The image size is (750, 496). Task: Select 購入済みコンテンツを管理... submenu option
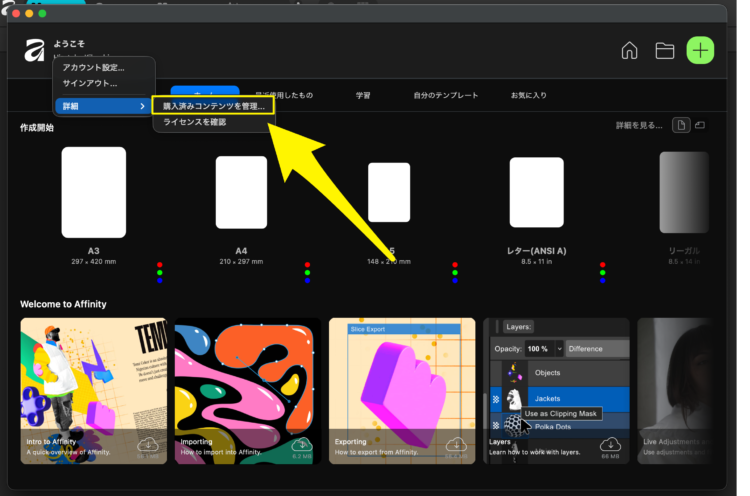(x=213, y=105)
